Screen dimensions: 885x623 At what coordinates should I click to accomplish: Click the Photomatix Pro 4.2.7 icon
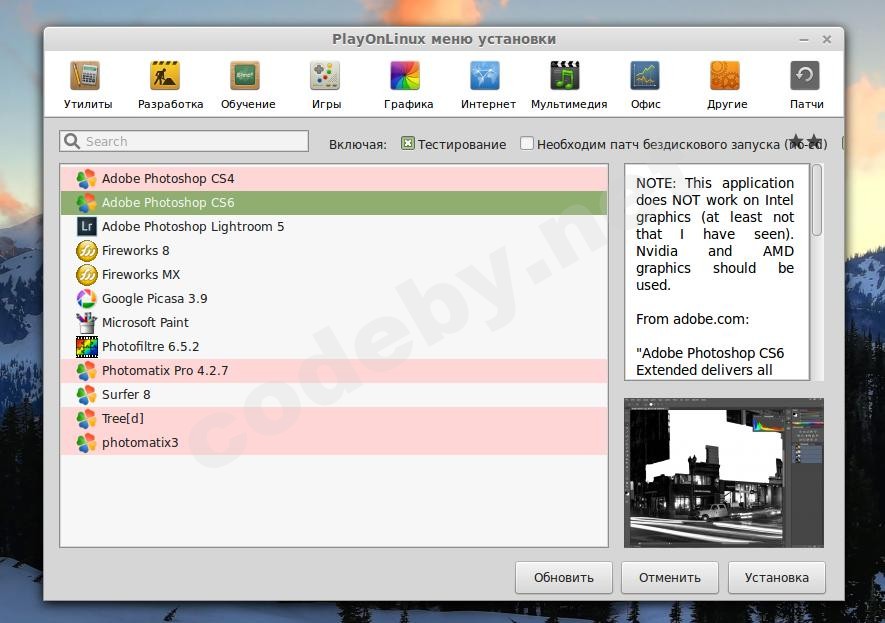click(86, 371)
